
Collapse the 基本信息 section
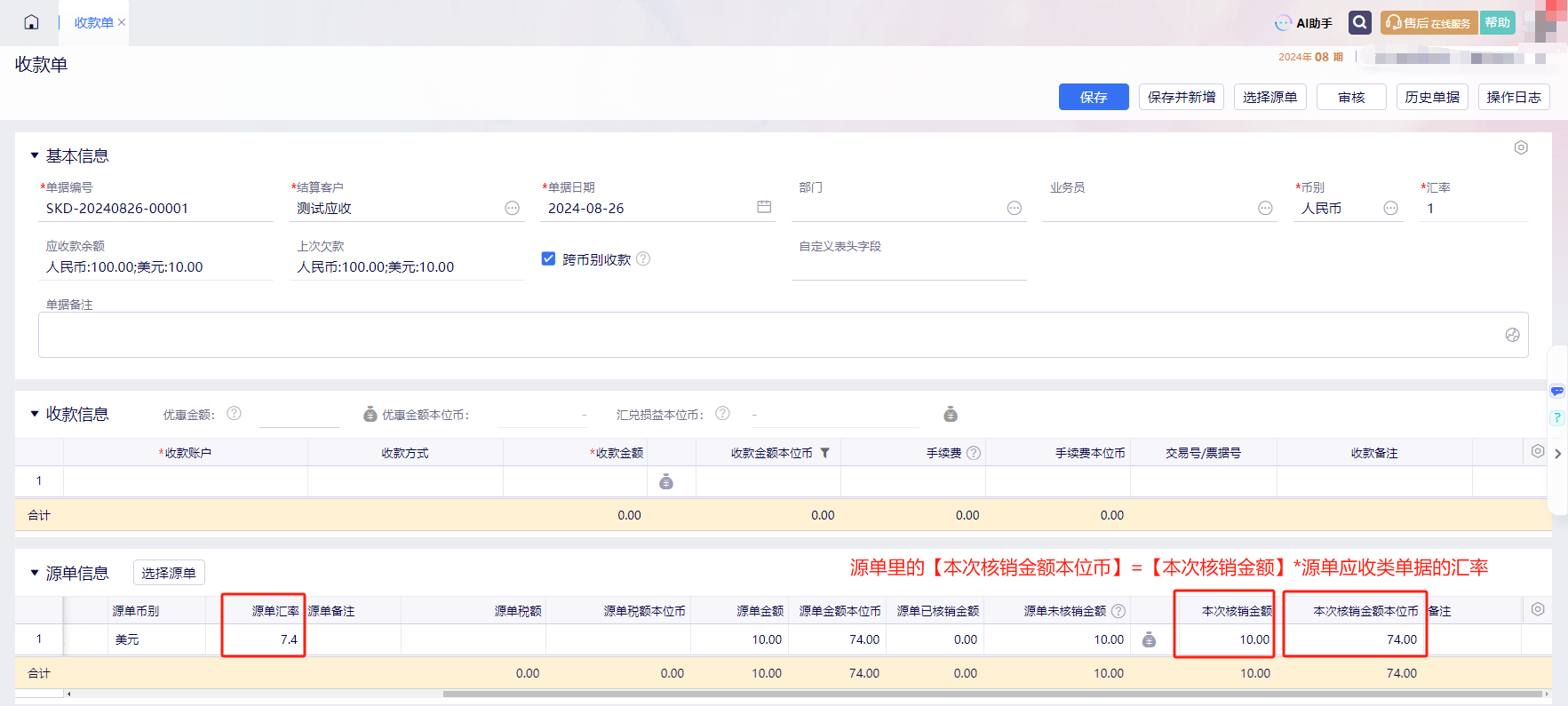(x=35, y=155)
